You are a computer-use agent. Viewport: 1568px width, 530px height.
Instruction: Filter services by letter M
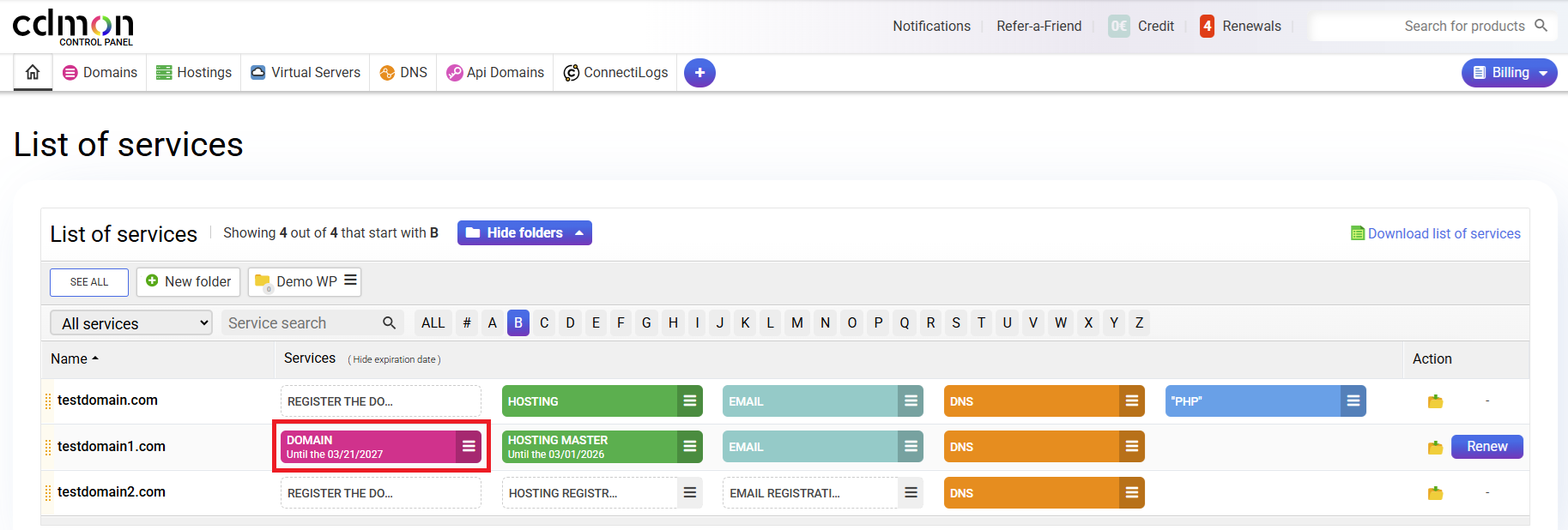point(797,322)
